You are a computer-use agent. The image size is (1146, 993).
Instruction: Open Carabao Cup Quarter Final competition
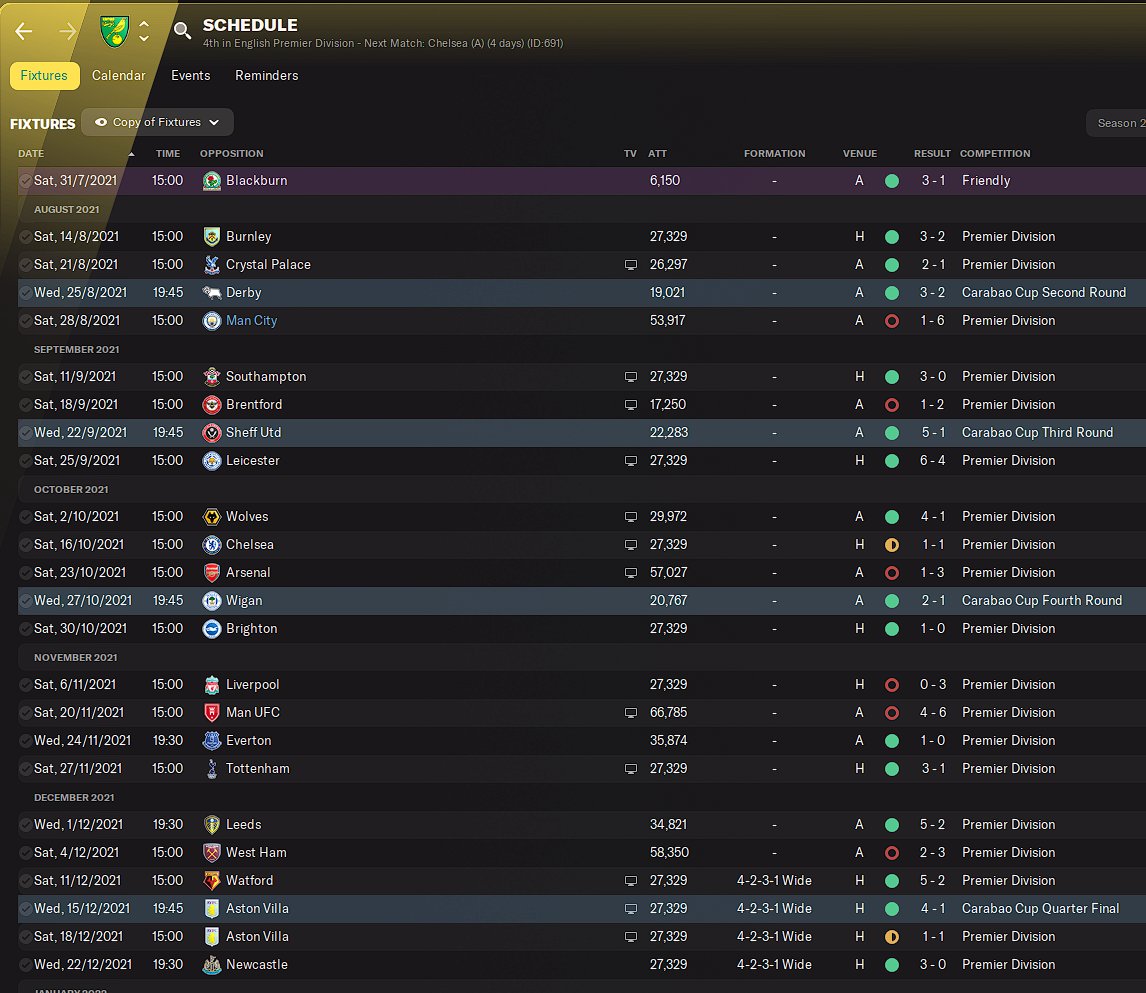tap(1040, 909)
